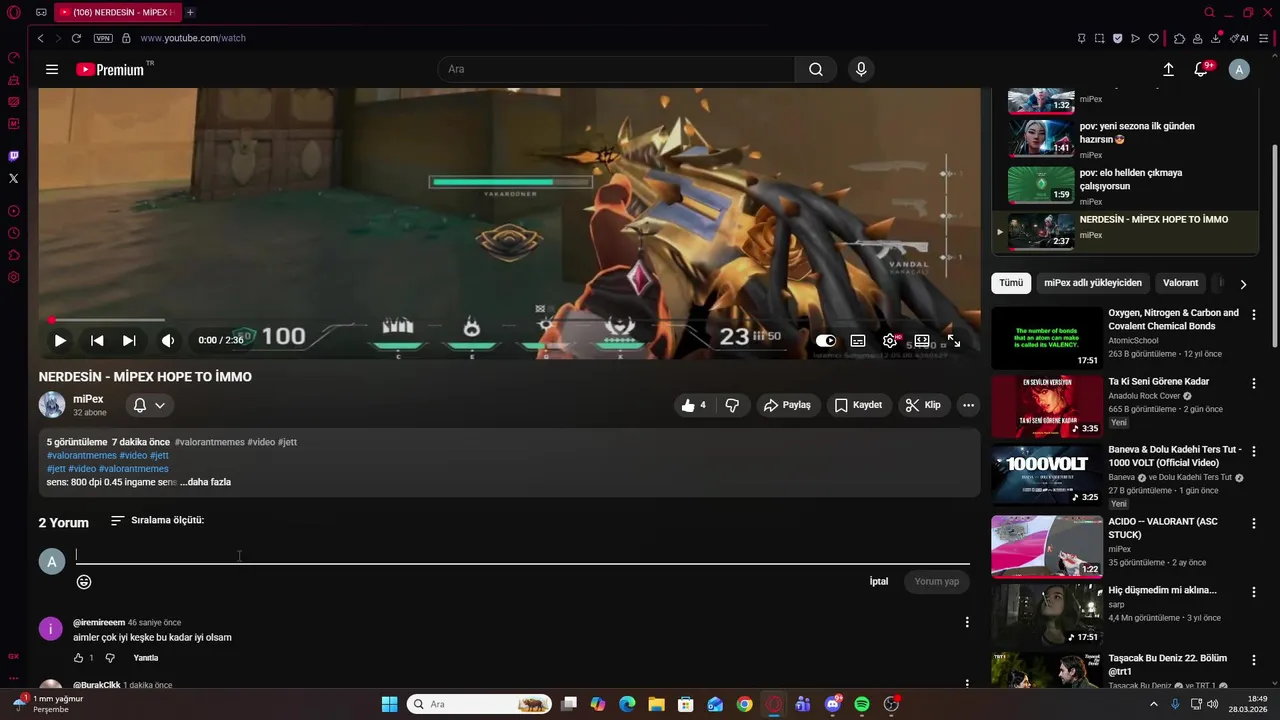This screenshot has width=1280, height=720.
Task: Open player settings gear
Action: pyautogui.click(x=890, y=340)
